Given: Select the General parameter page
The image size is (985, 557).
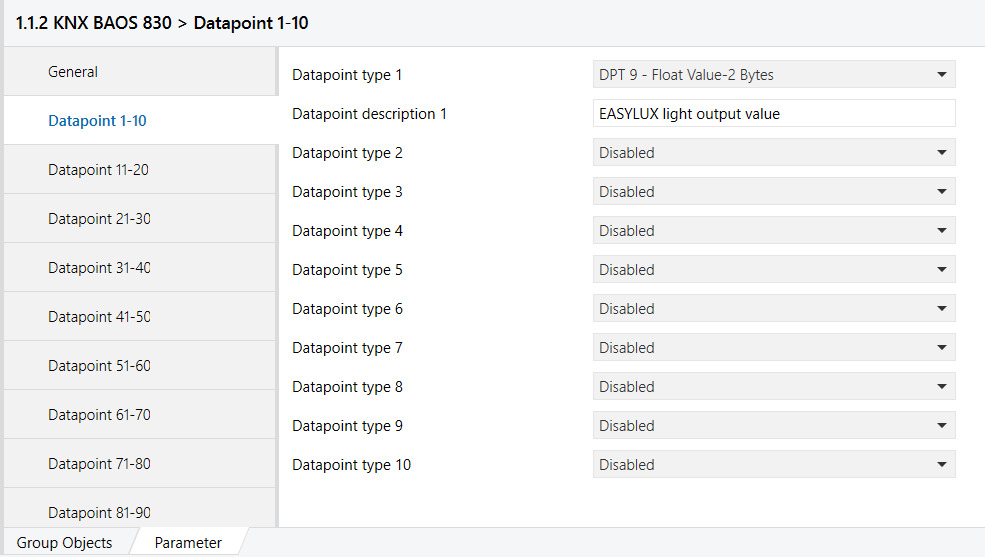Looking at the screenshot, I should (x=73, y=72).
